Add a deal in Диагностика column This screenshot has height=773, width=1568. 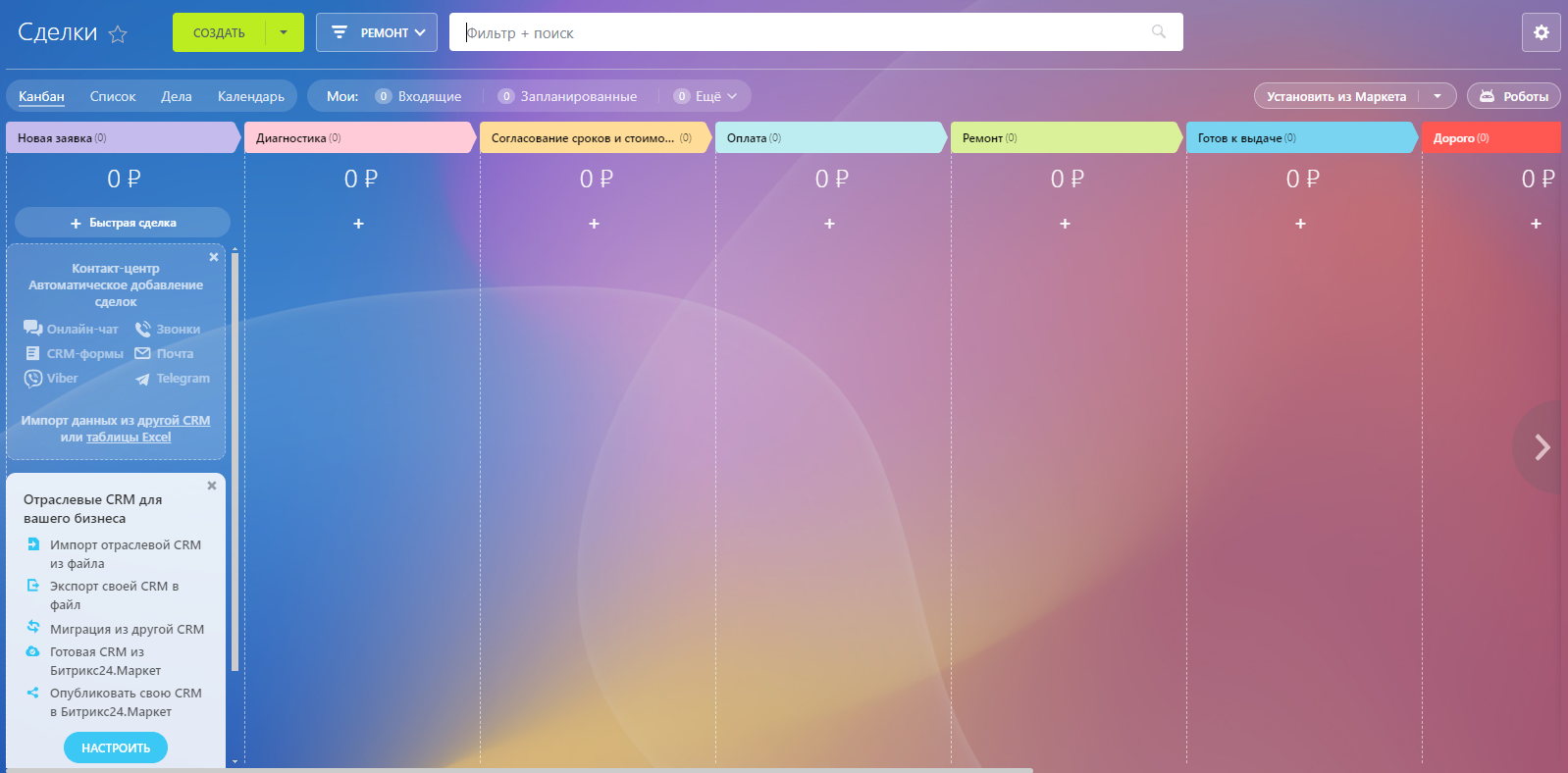tap(358, 224)
